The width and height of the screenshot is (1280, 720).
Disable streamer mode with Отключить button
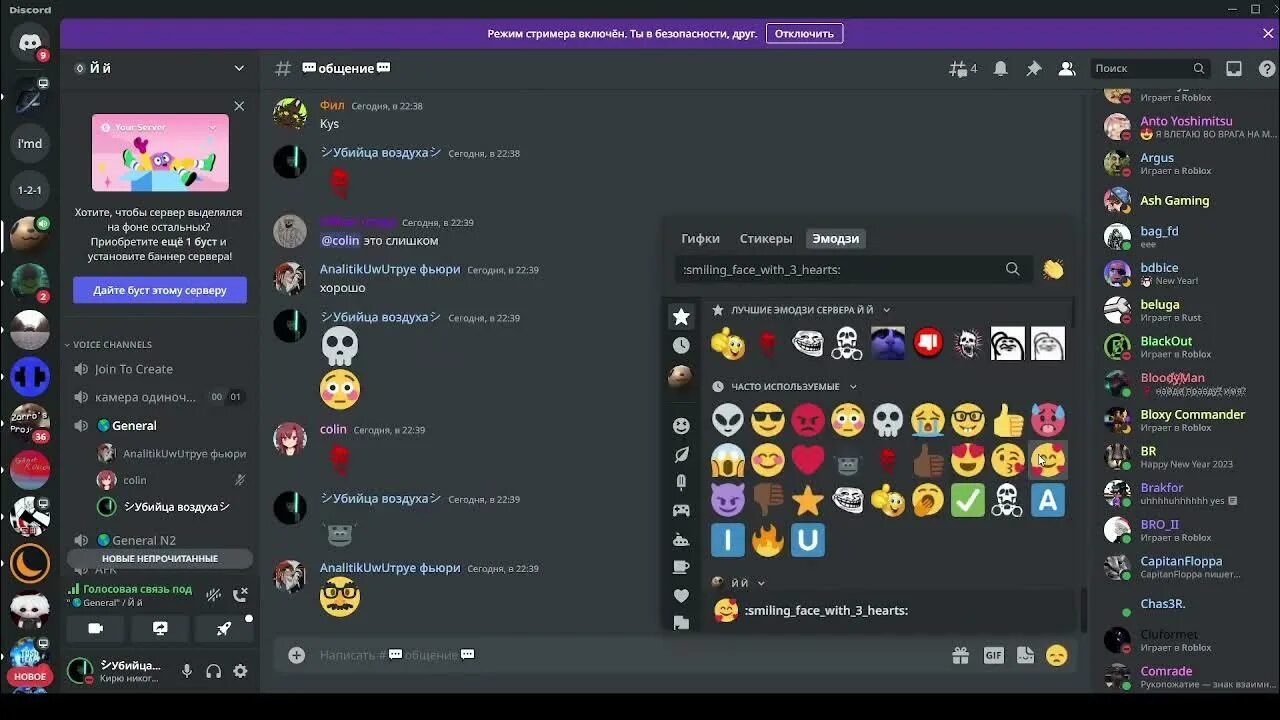tap(804, 33)
